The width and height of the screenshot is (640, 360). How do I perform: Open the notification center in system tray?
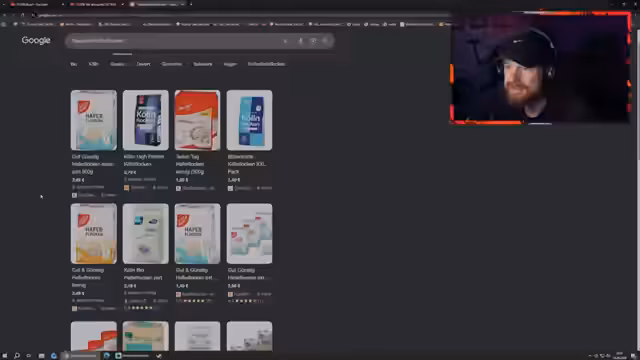(634, 356)
